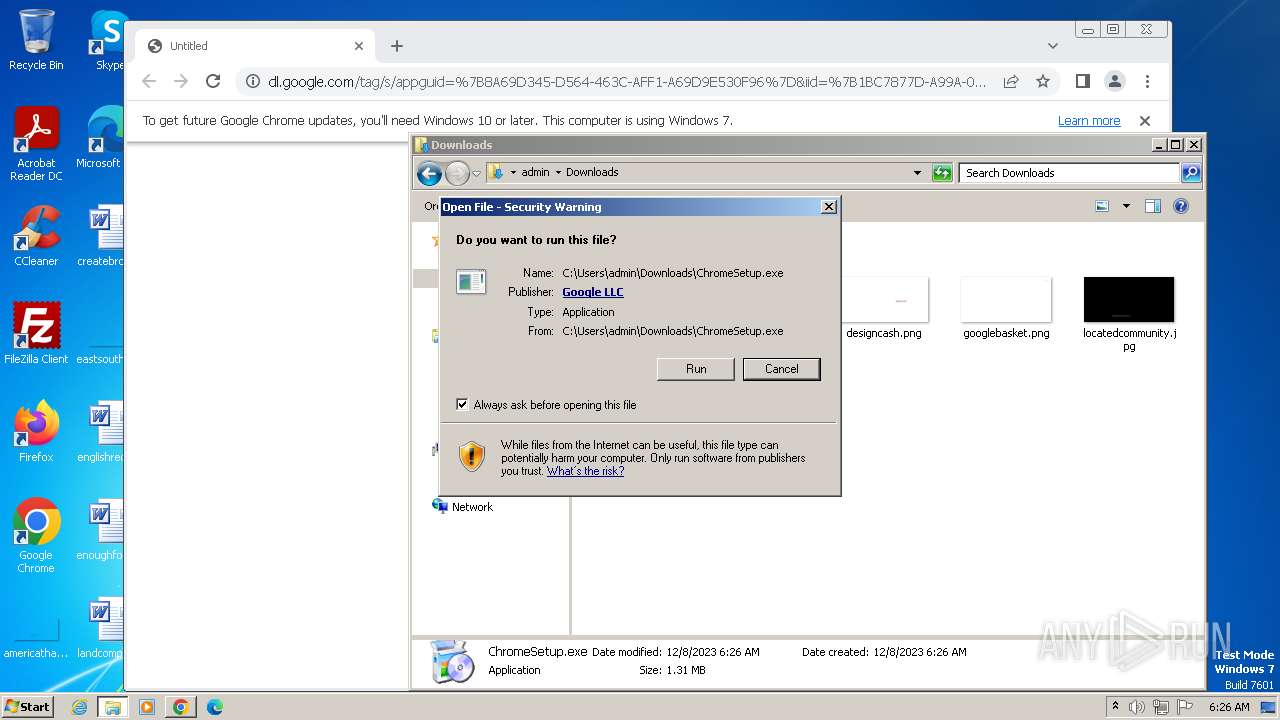Viewport: 1280px width, 720px height.
Task: Expand the Explorer recent pages dropdown
Action: pyautogui.click(x=476, y=173)
